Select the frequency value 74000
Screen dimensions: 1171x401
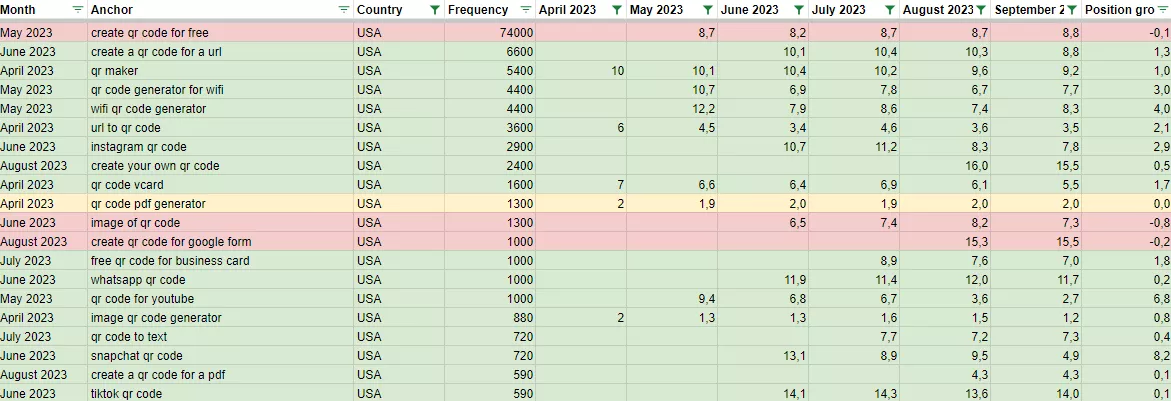(490, 33)
